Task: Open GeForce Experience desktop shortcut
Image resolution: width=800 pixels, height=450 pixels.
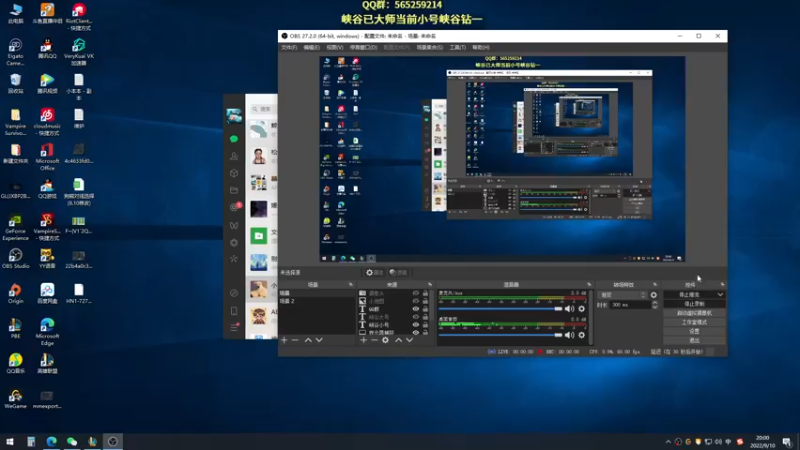Action: click(x=15, y=227)
